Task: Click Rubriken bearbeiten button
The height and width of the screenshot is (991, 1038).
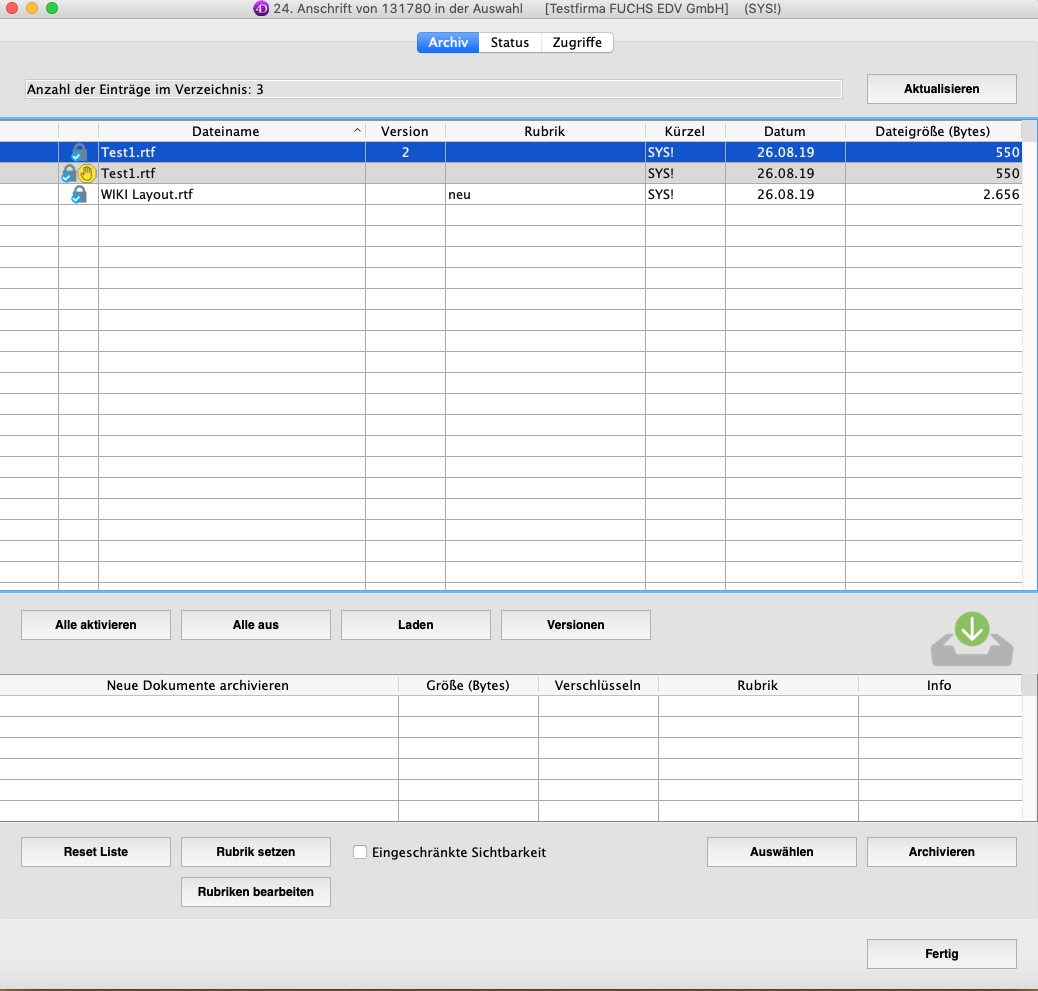Action: click(x=255, y=892)
